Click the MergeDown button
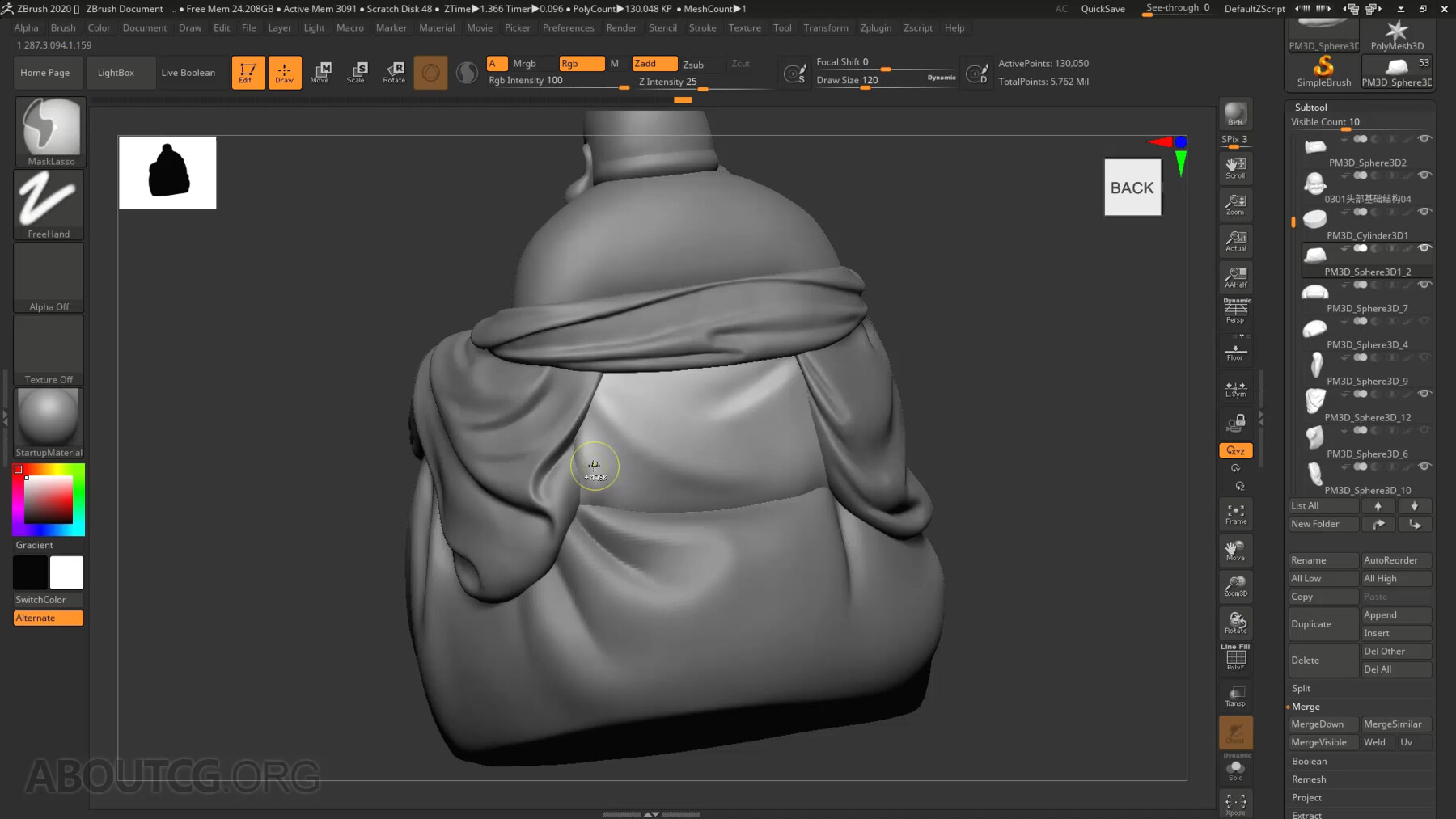This screenshot has width=1456, height=819. point(1323,724)
